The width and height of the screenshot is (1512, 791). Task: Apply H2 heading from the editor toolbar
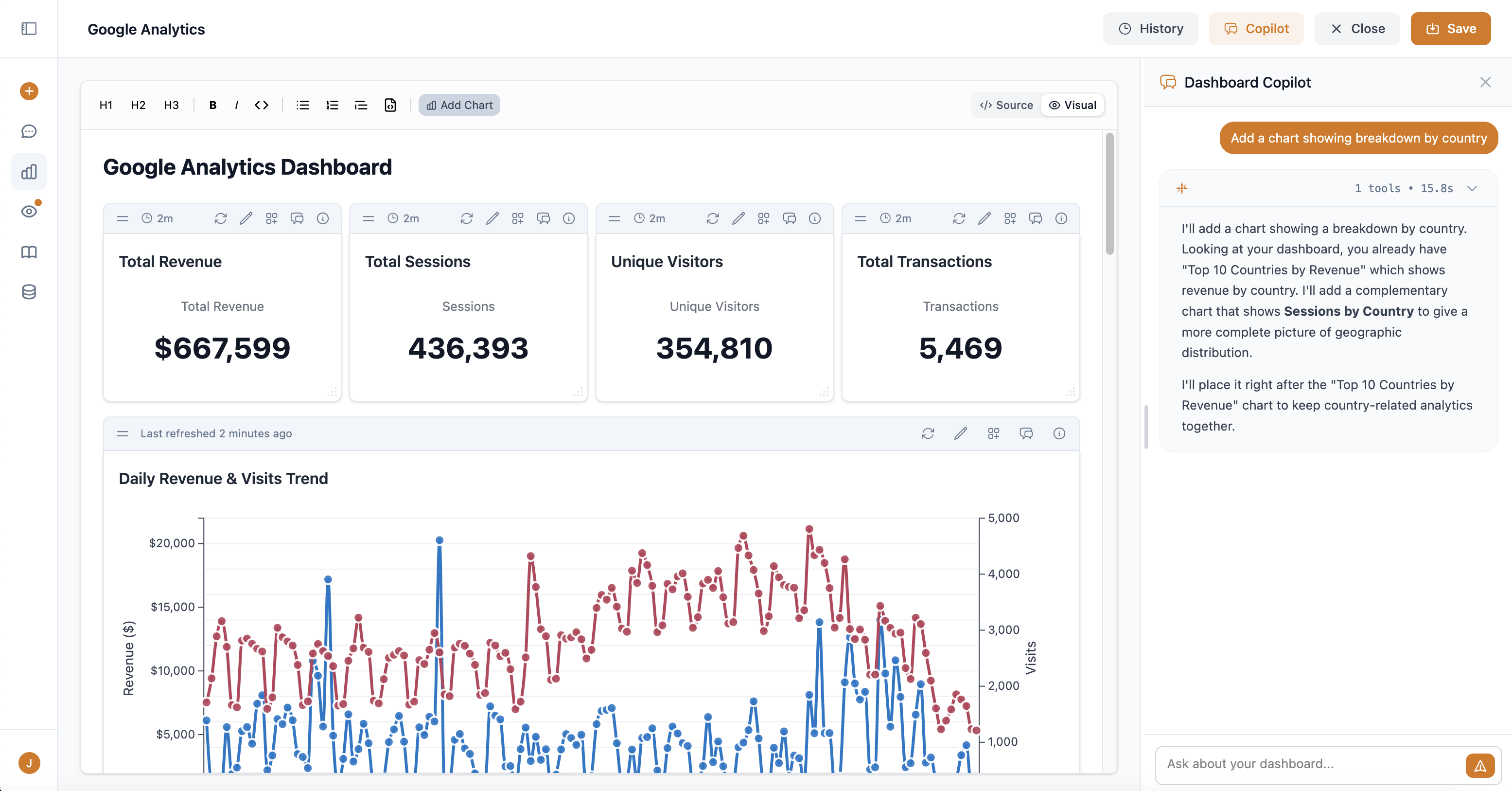pos(138,105)
